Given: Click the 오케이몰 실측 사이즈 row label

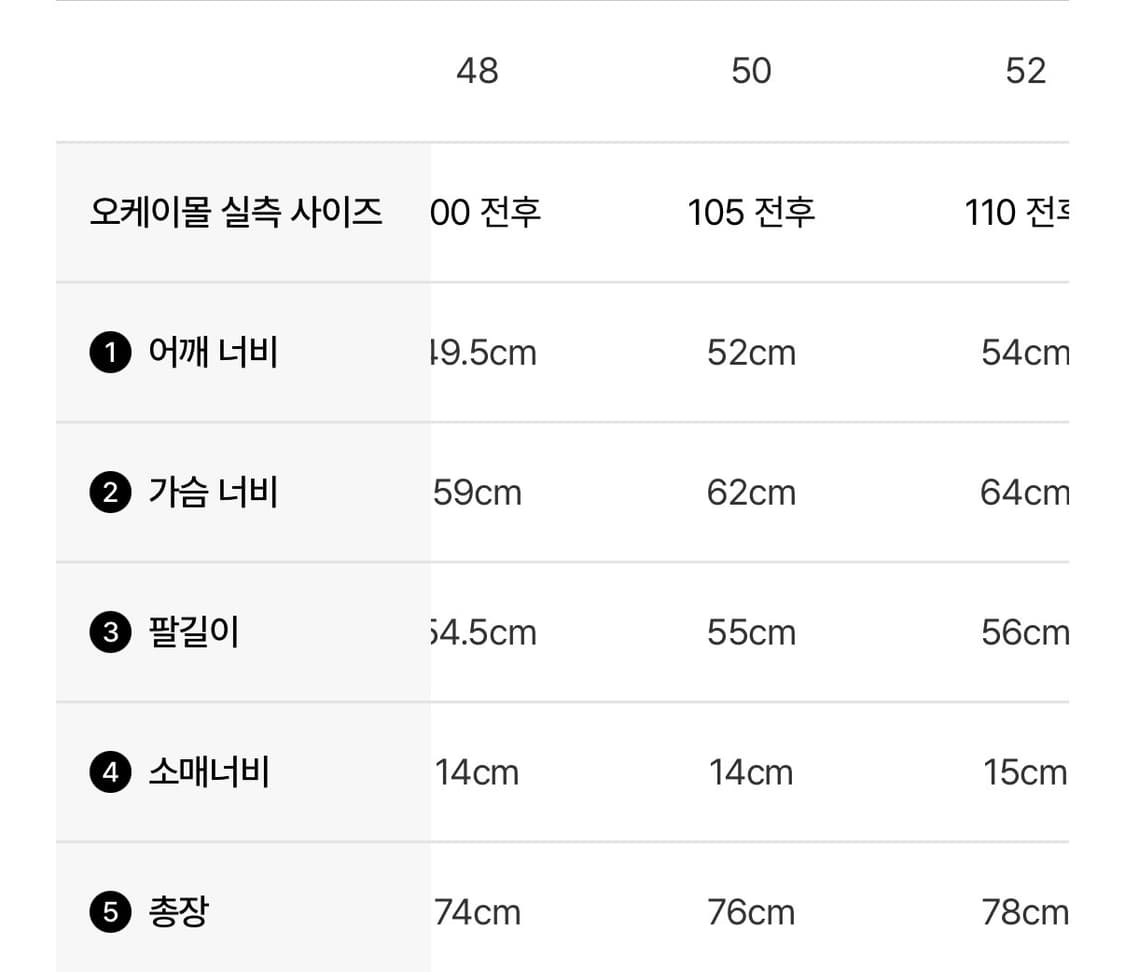Looking at the screenshot, I should (x=236, y=212).
